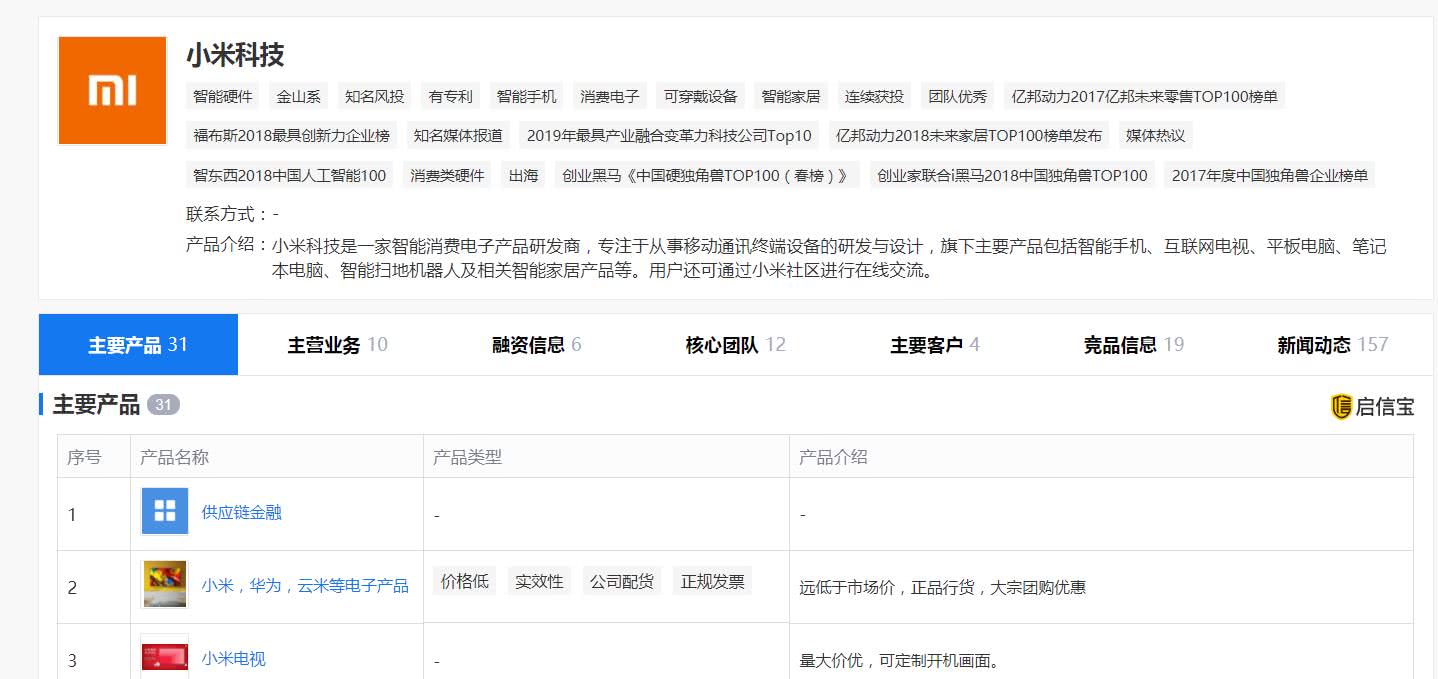
Task: Select the 知名媒体报道 tag
Action: [x=459, y=135]
